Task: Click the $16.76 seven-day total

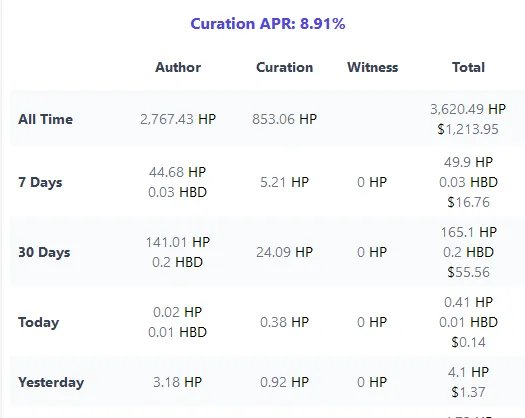Action: tap(468, 202)
